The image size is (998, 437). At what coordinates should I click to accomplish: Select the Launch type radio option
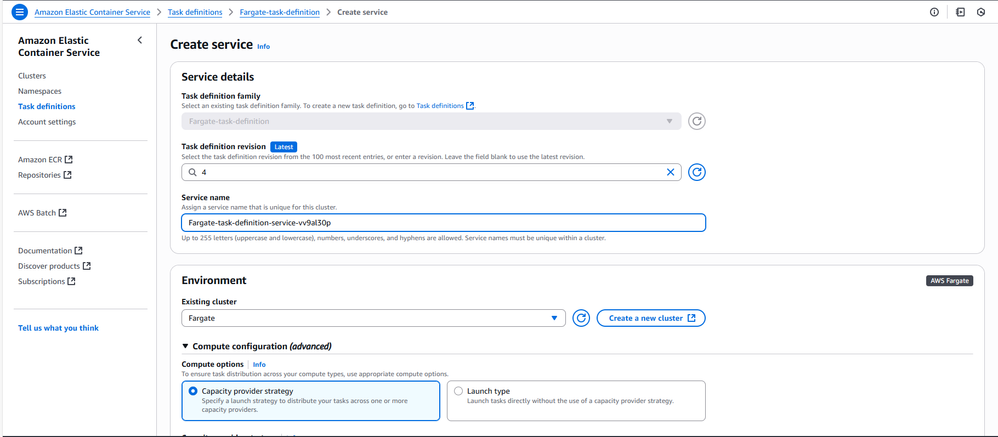pos(459,391)
